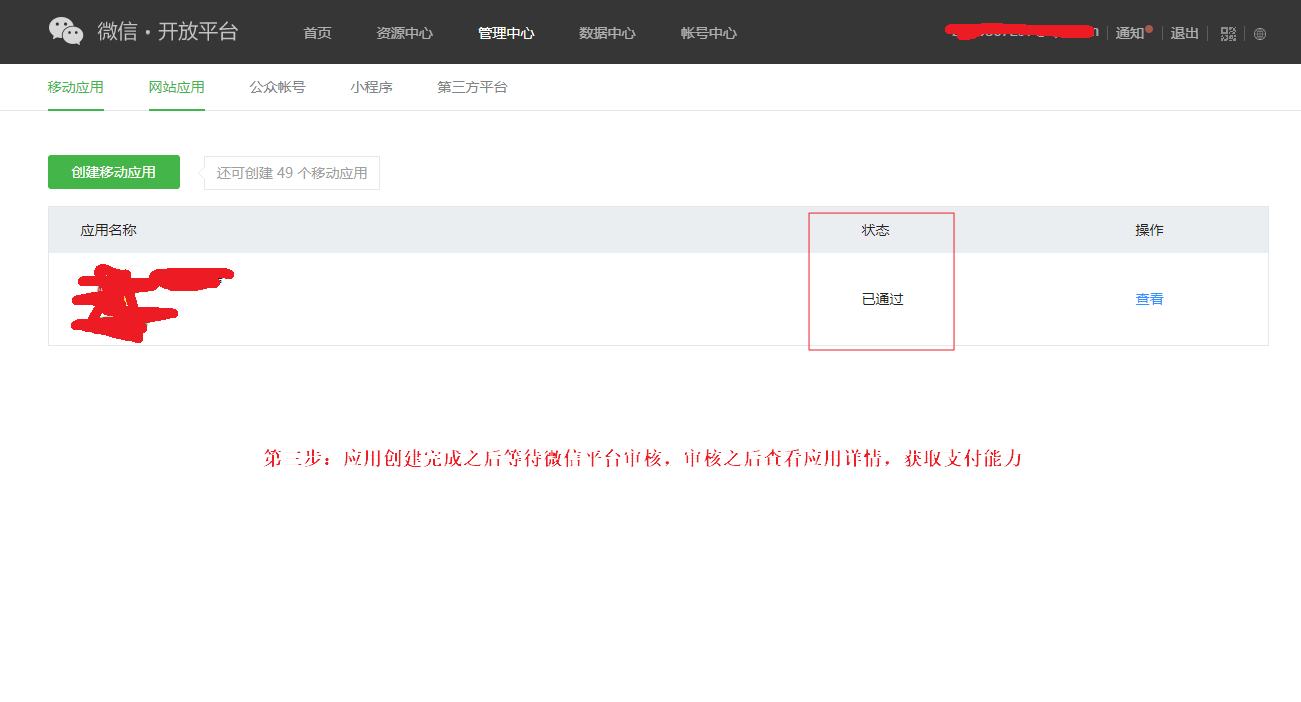Viewport: 1301px width, 702px height.
Task: Click the WeChat Open Platform logo
Action: coord(66,31)
